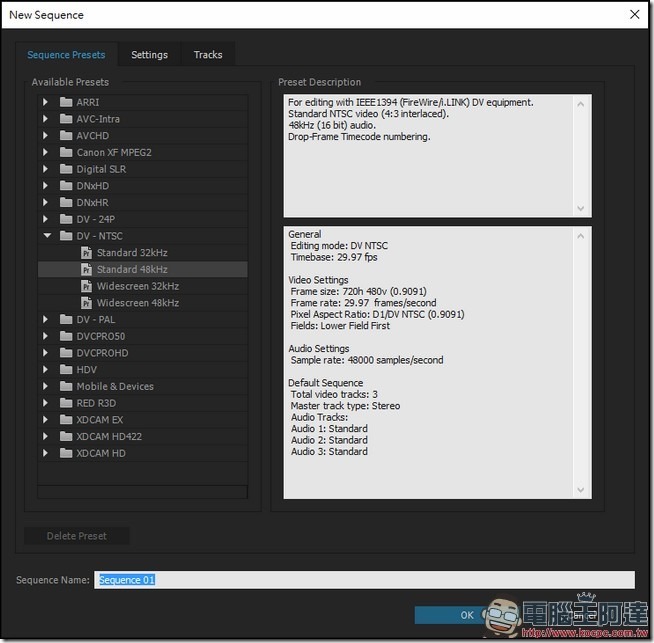This screenshot has height=643, width=654.
Task: Click the Canon XF MPEG2 folder label
Action: tap(114, 152)
